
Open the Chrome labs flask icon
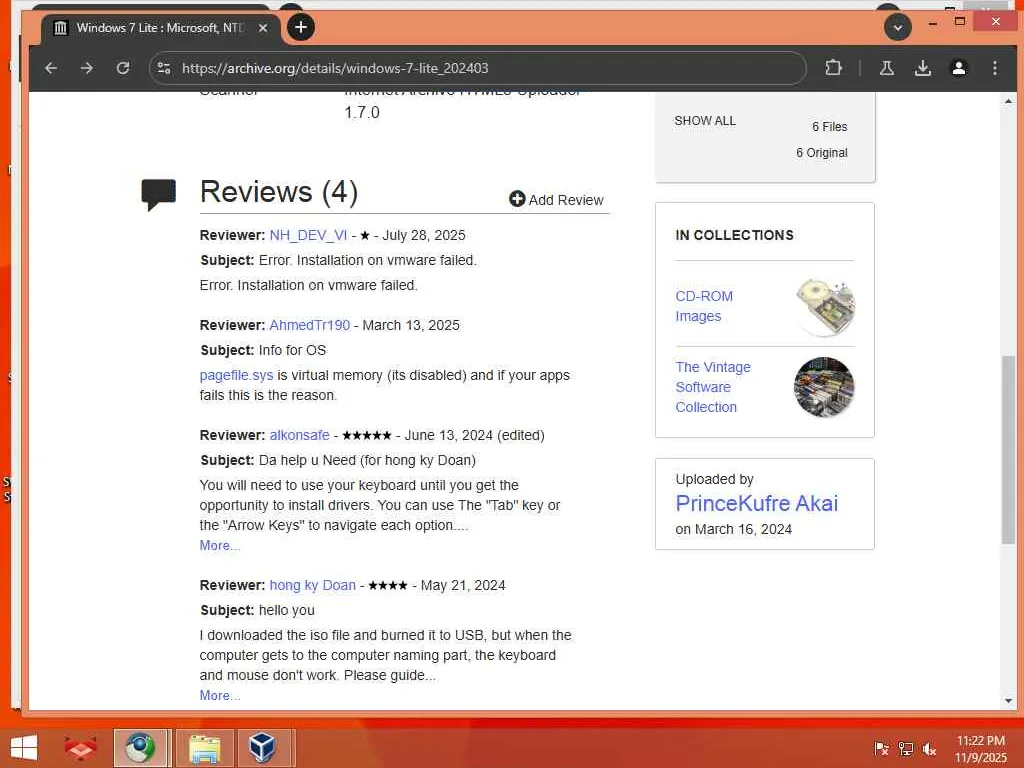click(886, 68)
